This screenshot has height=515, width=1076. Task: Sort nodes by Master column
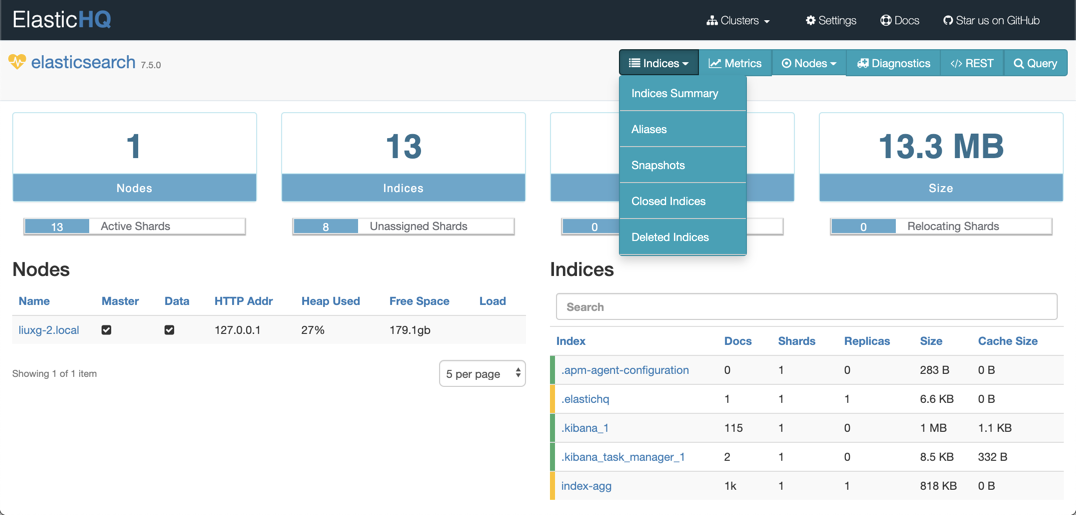pos(120,301)
